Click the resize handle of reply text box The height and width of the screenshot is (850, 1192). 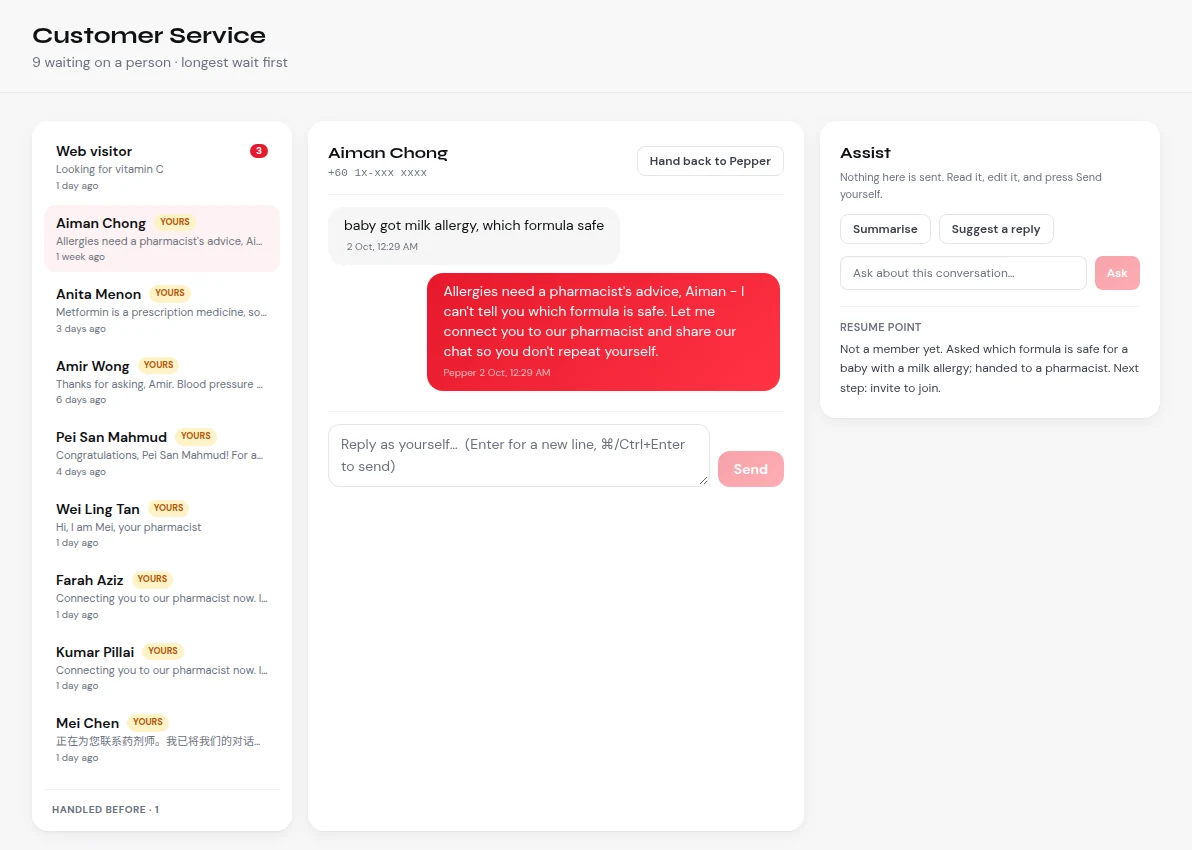(703, 481)
